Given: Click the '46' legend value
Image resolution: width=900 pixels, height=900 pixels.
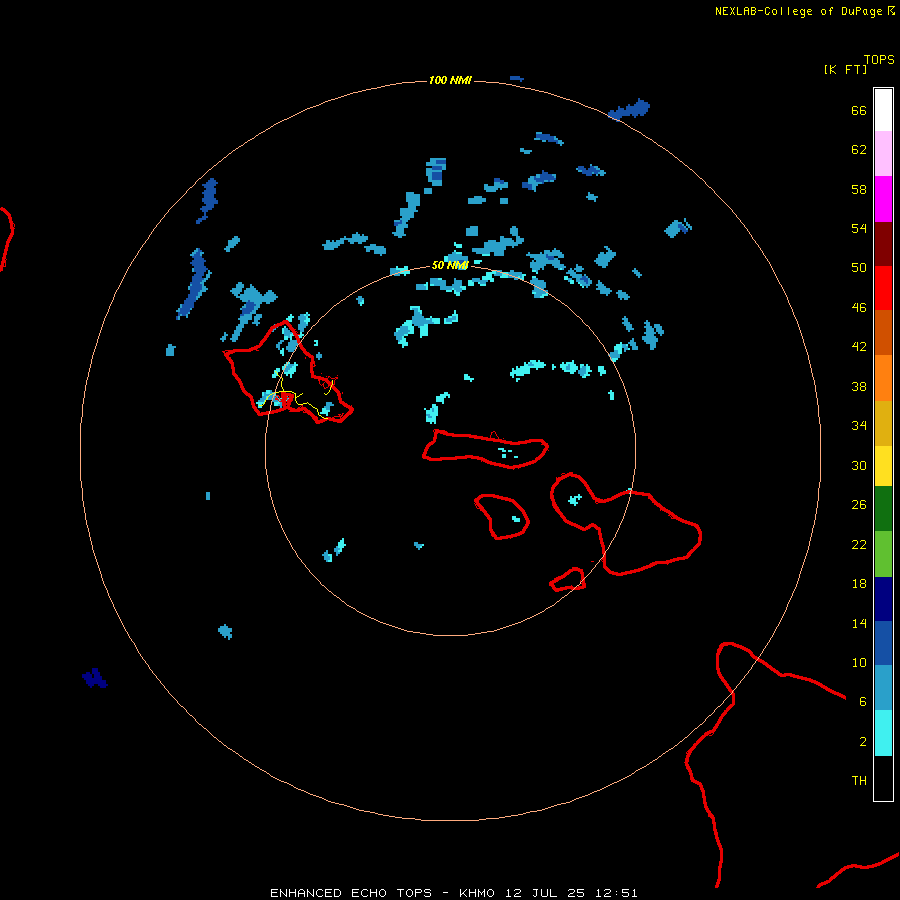Looking at the screenshot, I should pyautogui.click(x=859, y=308).
